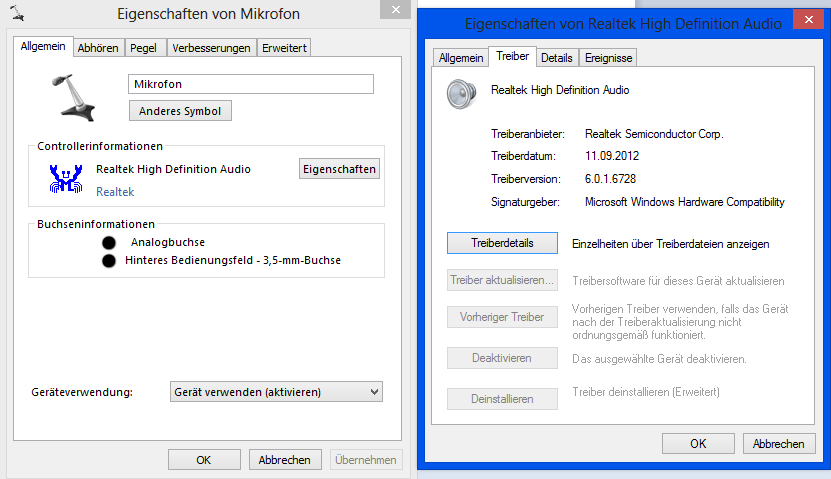This screenshot has width=831, height=479.
Task: Click Realtek High Definition Audio controller name
Action: 173,169
